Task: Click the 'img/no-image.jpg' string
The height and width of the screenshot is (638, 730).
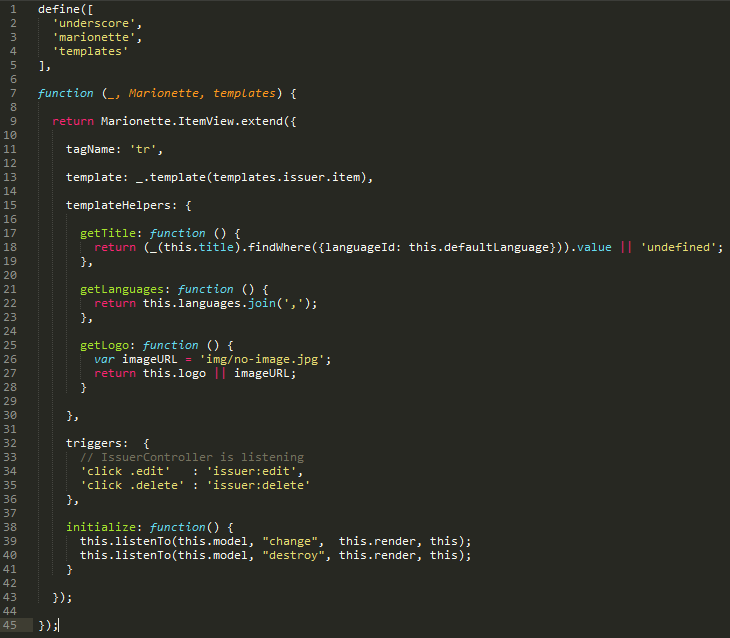Action: [262, 359]
